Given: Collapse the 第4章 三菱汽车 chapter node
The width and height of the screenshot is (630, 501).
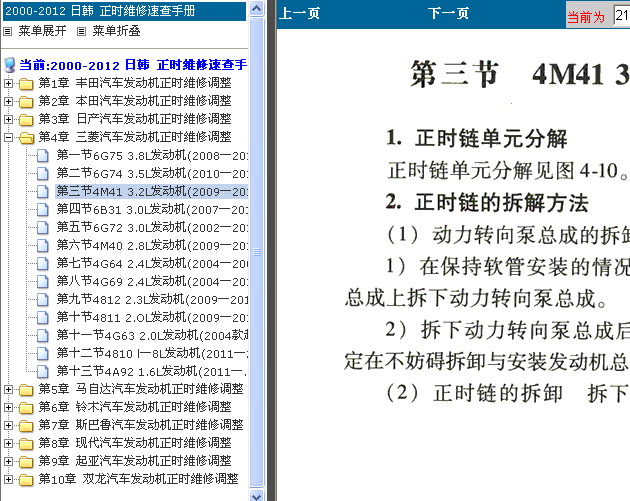Looking at the screenshot, I should (x=8, y=138).
